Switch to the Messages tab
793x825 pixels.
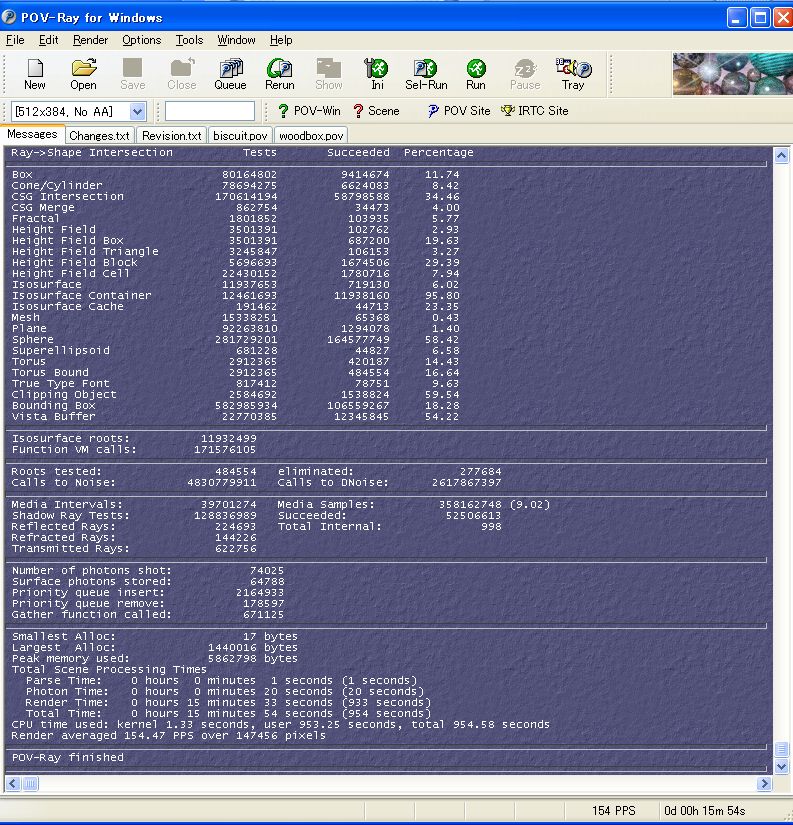tap(32, 134)
